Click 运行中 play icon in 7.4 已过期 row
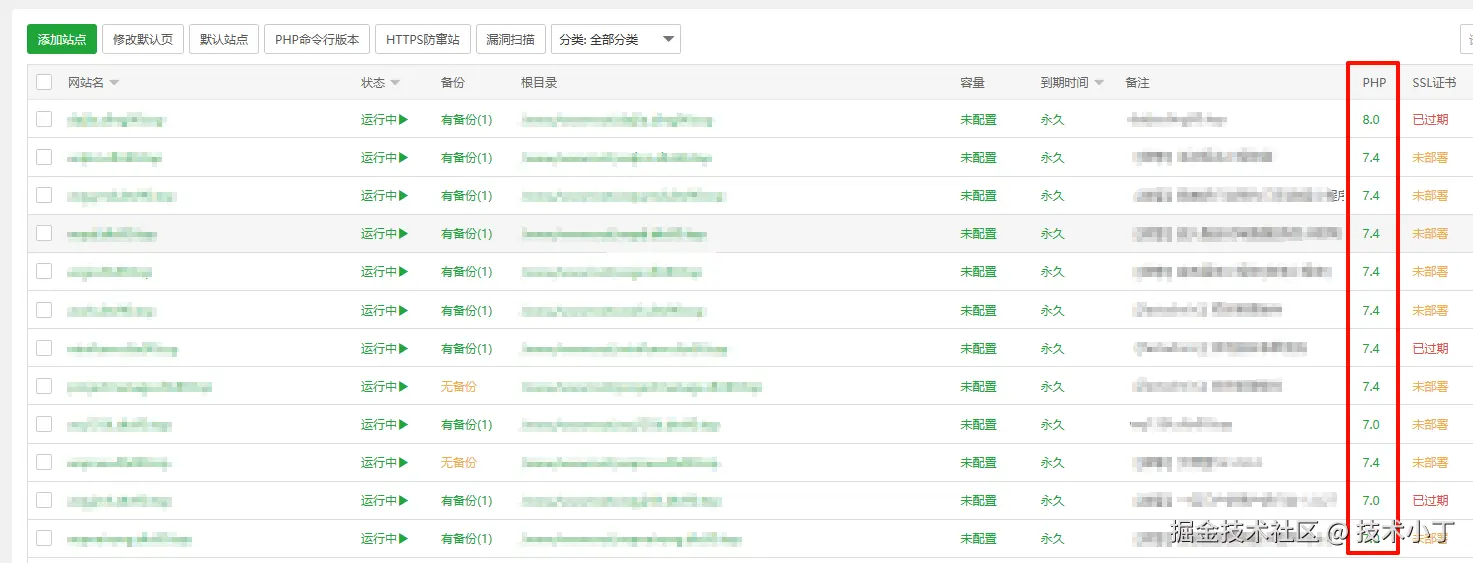The width and height of the screenshot is (1473, 563). point(404,348)
